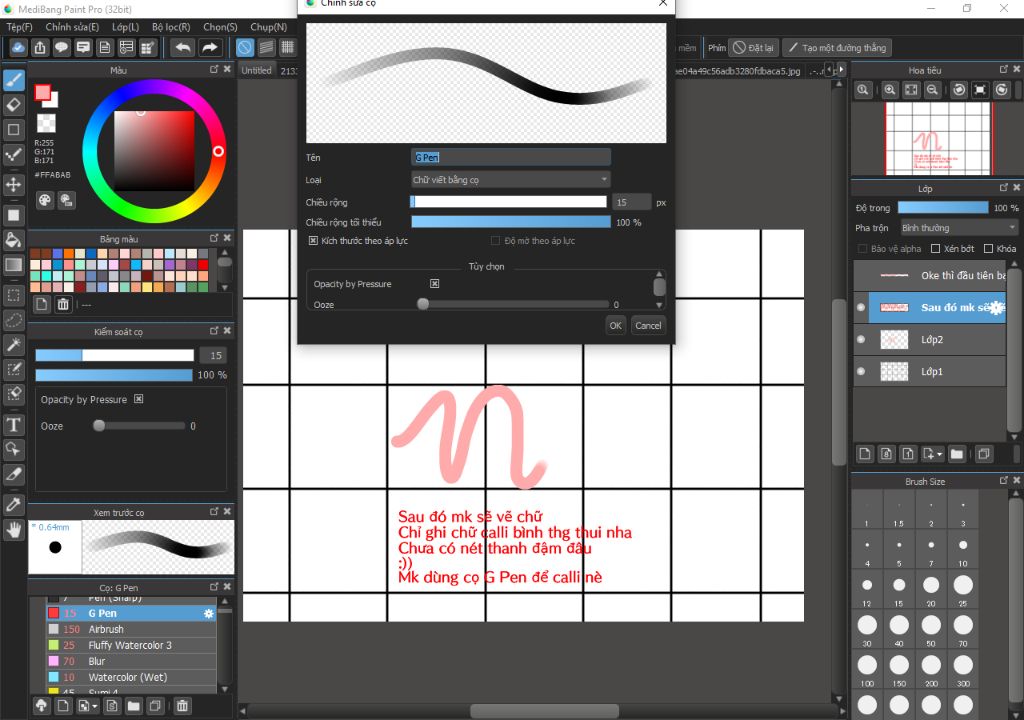Open the Loại brush type dropdown
The height and width of the screenshot is (720, 1024).
511,180
